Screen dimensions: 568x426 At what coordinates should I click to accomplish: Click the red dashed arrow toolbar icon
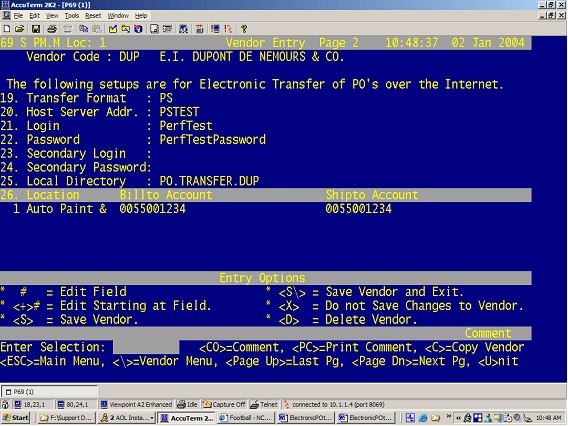coord(228,29)
